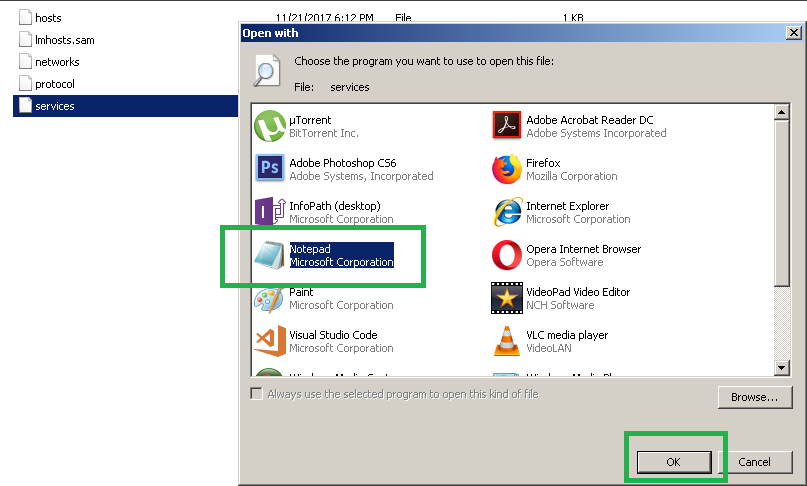Select the 'services' file name in list
Viewport: 807px width, 486px height.
pyautogui.click(x=55, y=106)
